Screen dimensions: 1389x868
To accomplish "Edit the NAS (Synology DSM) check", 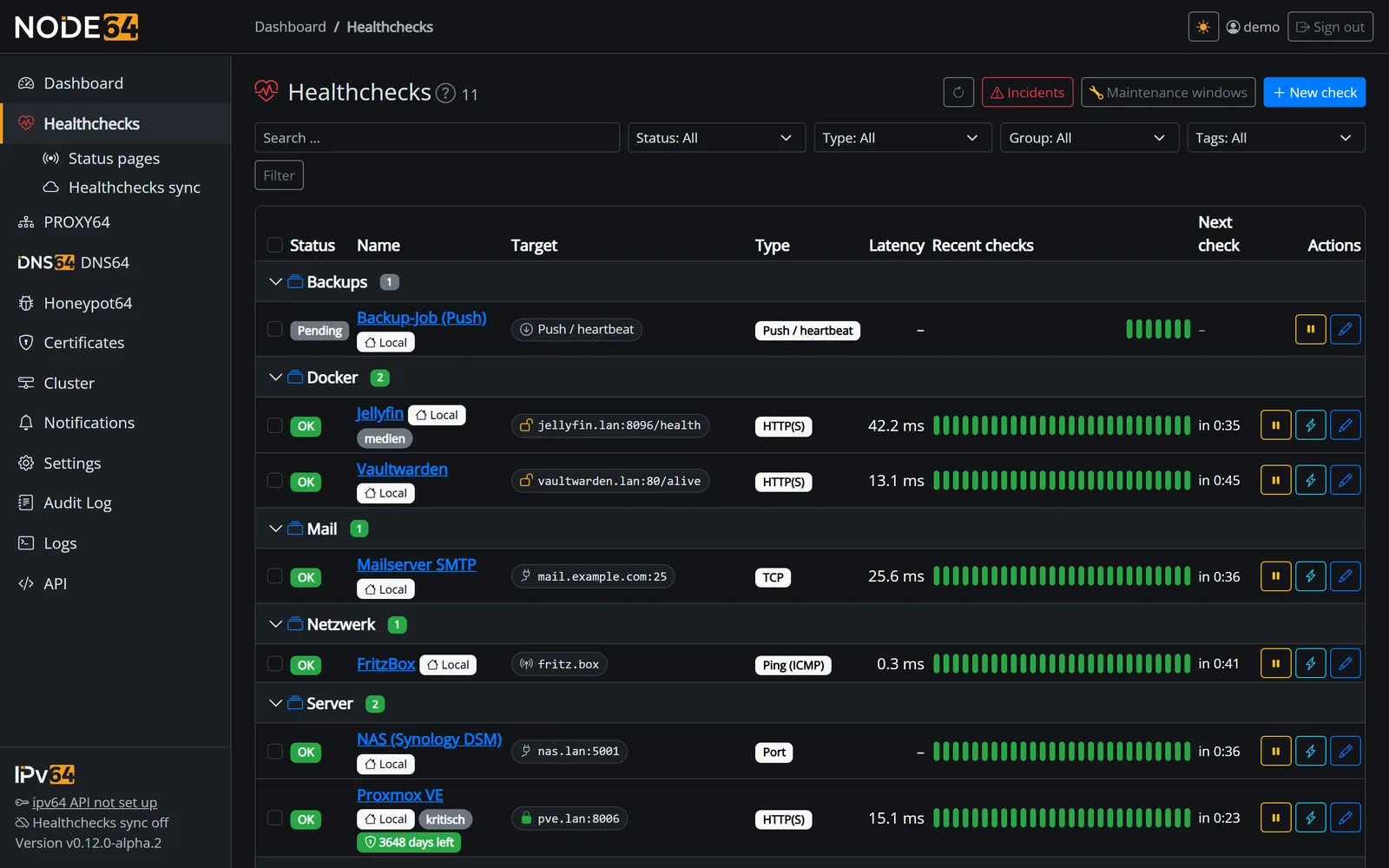I will tap(1346, 752).
